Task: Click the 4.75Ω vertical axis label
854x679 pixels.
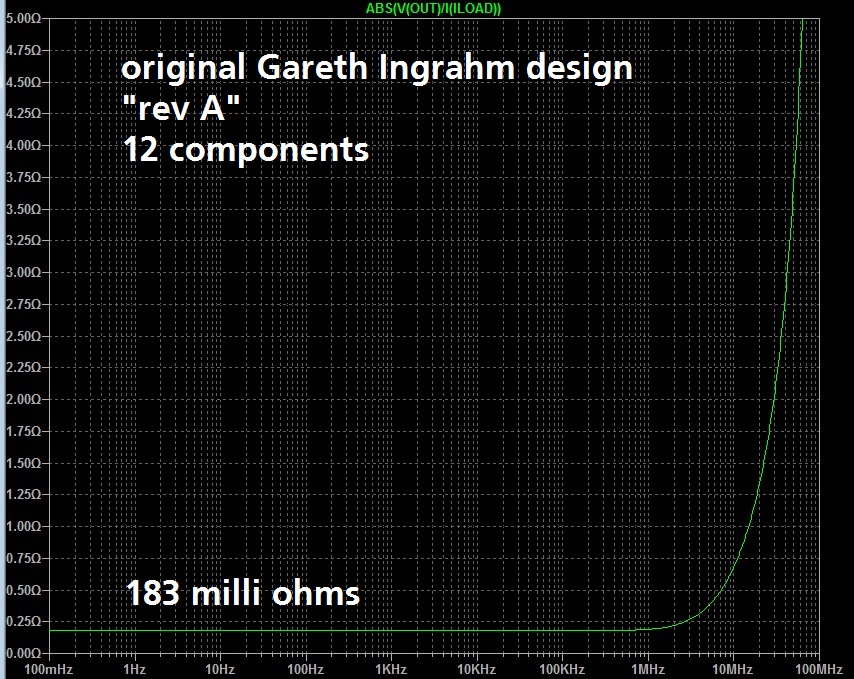Action: click(x=23, y=50)
